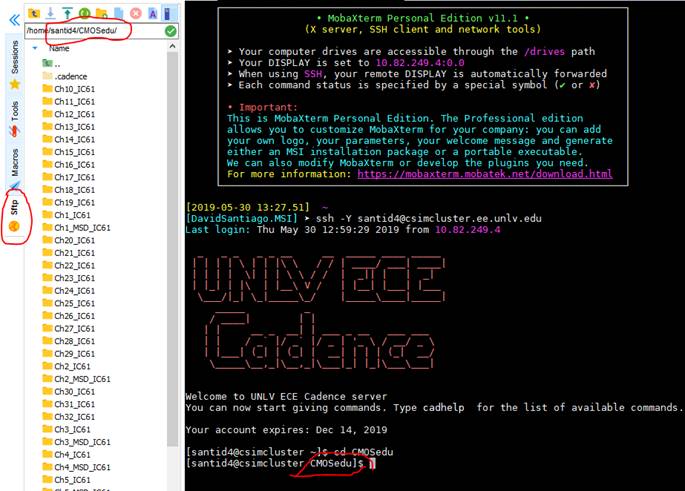Open the MobaXterm download page link

coord(484,174)
